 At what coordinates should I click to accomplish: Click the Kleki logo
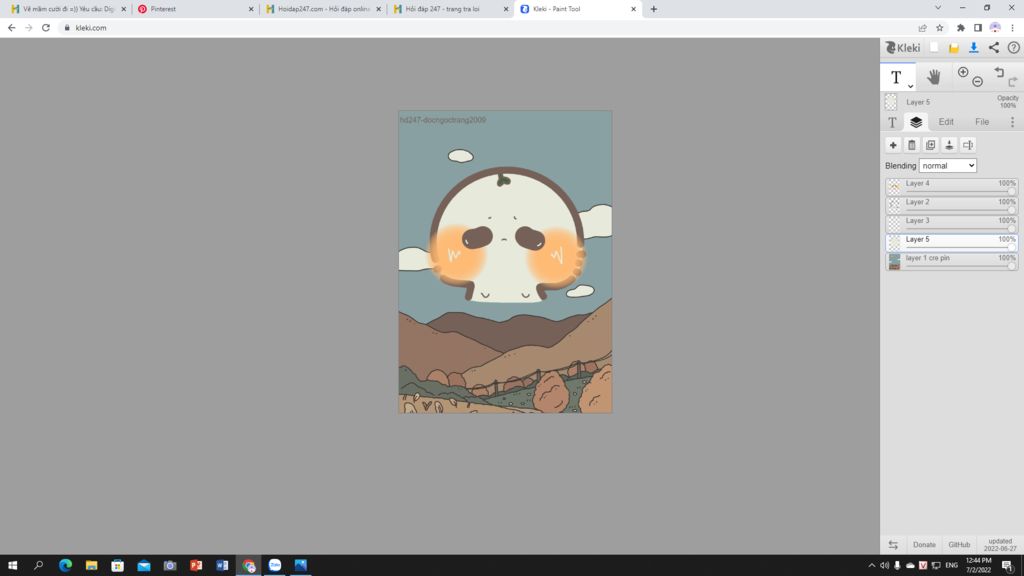tap(903, 48)
